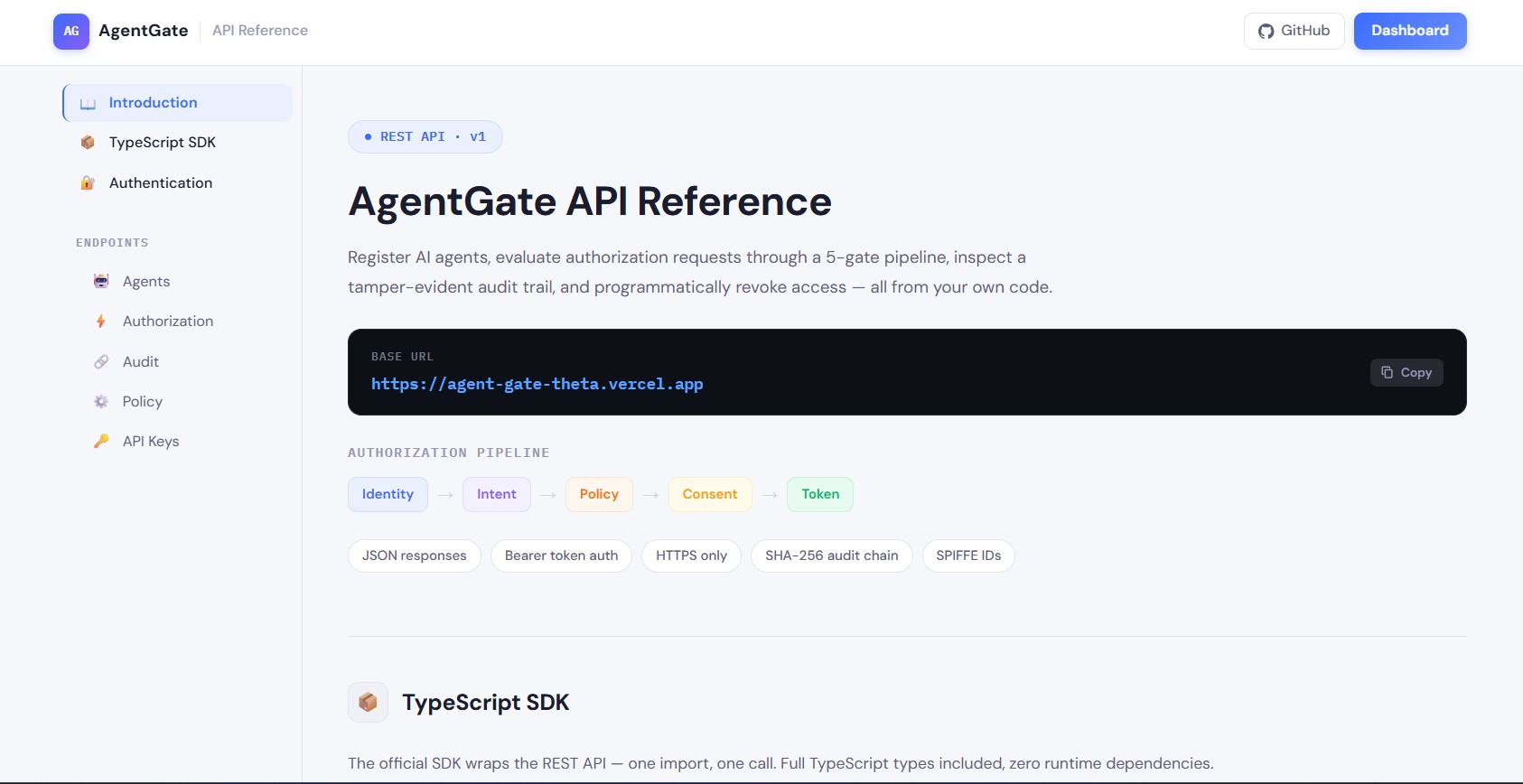Viewport: 1523px width, 784px height.
Task: Click the Agents robot icon
Action: point(101,282)
